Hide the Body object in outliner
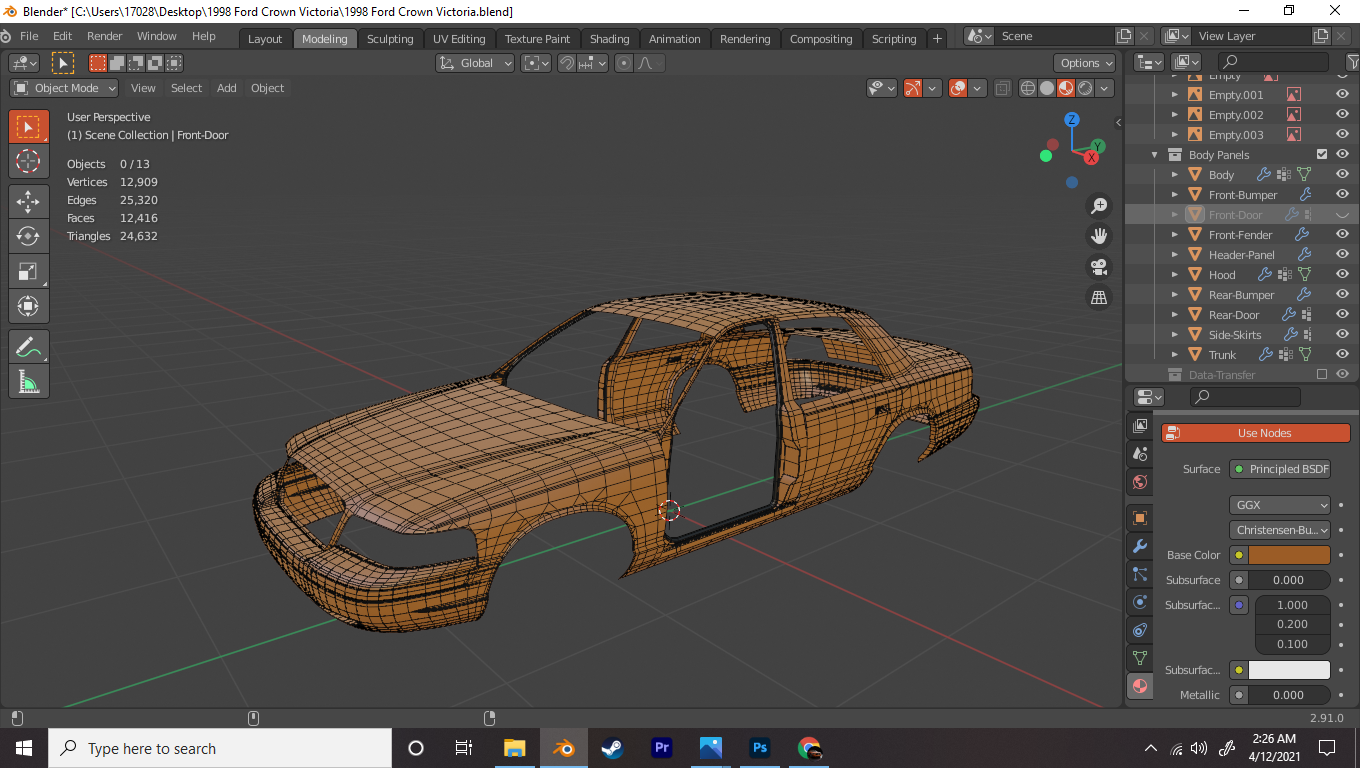The height and width of the screenshot is (768, 1360). click(x=1342, y=174)
